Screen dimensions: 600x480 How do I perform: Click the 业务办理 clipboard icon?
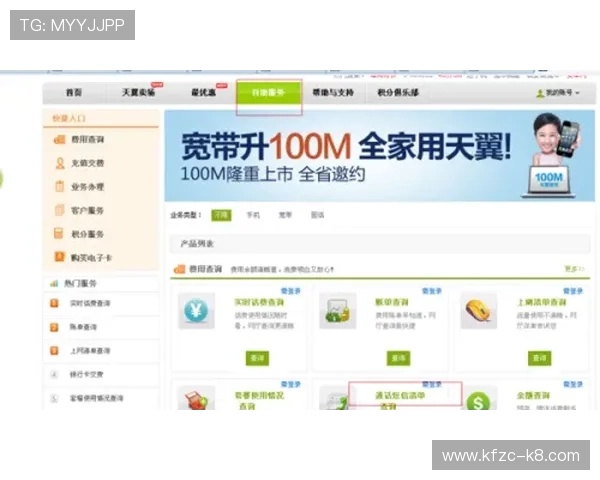pyautogui.click(x=60, y=187)
